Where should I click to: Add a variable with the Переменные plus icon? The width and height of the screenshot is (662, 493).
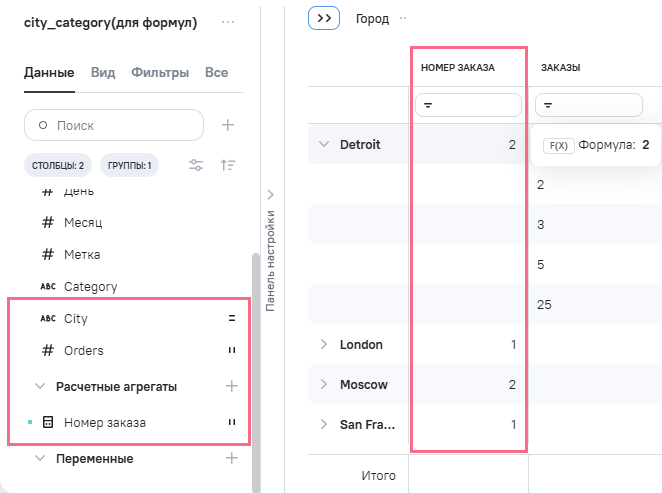pos(232,458)
